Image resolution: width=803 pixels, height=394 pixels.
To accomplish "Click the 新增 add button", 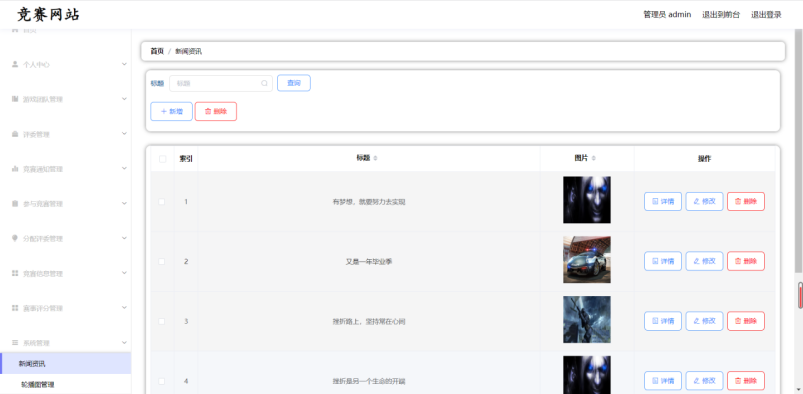I will (x=172, y=111).
